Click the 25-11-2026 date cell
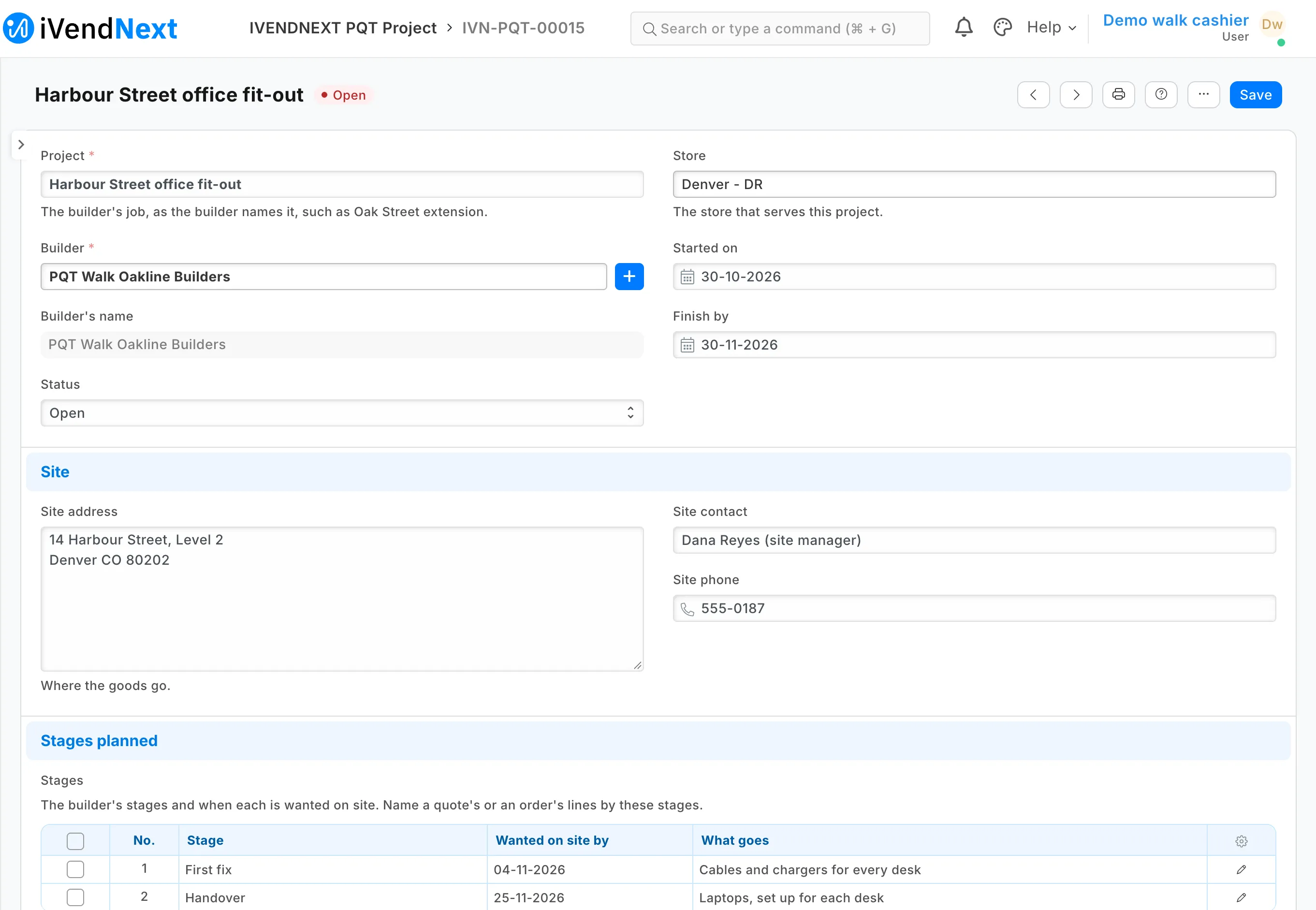Viewport: 1316px width, 910px height. pos(590,897)
